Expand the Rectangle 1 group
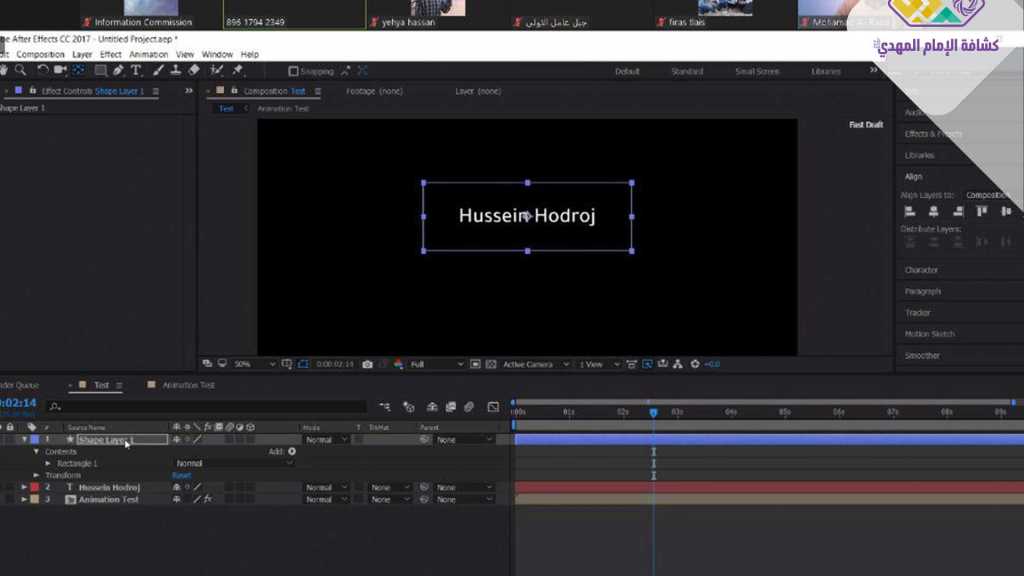Image resolution: width=1024 pixels, height=576 pixels. 48,464
